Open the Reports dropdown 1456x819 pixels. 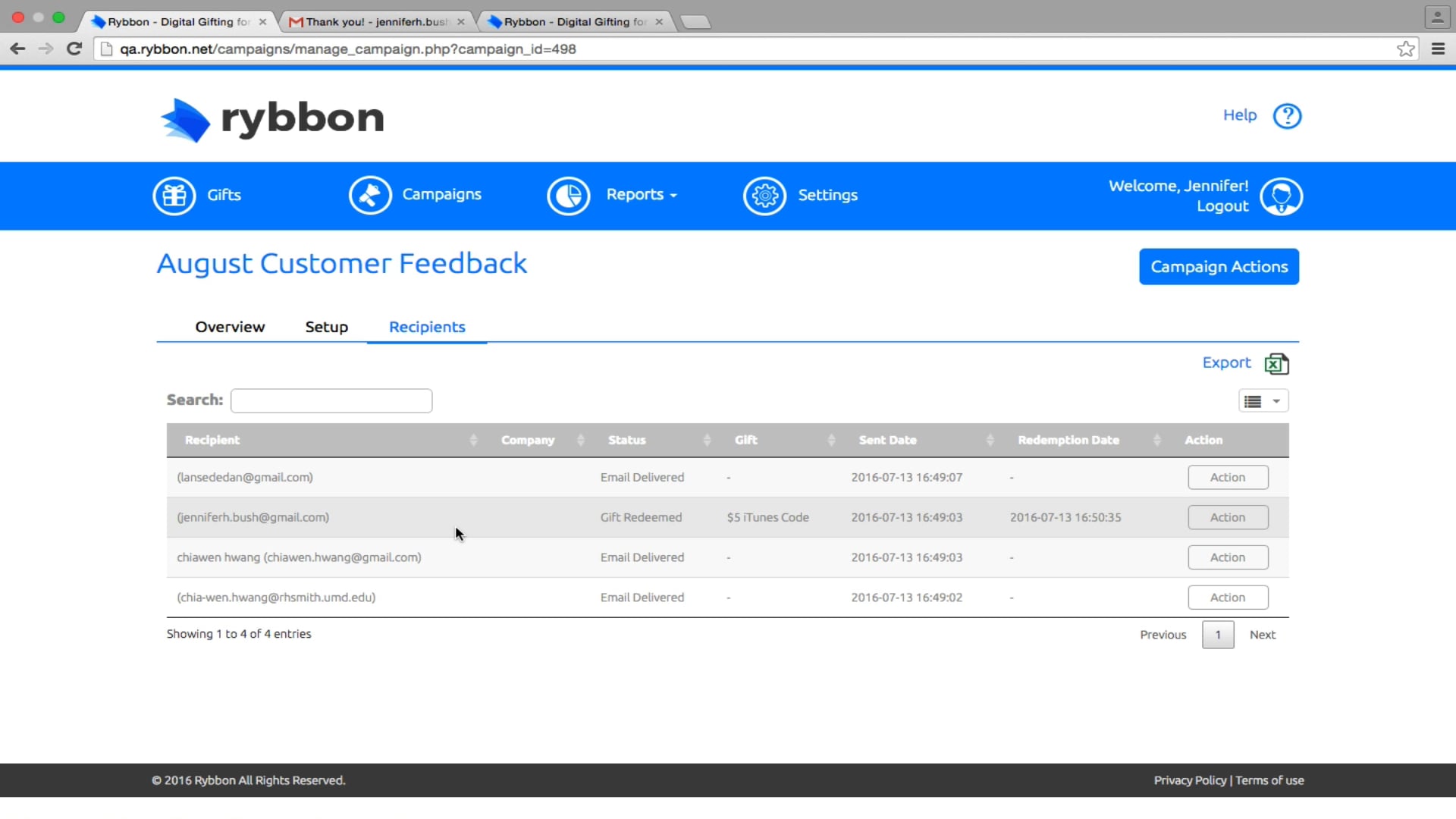point(641,195)
